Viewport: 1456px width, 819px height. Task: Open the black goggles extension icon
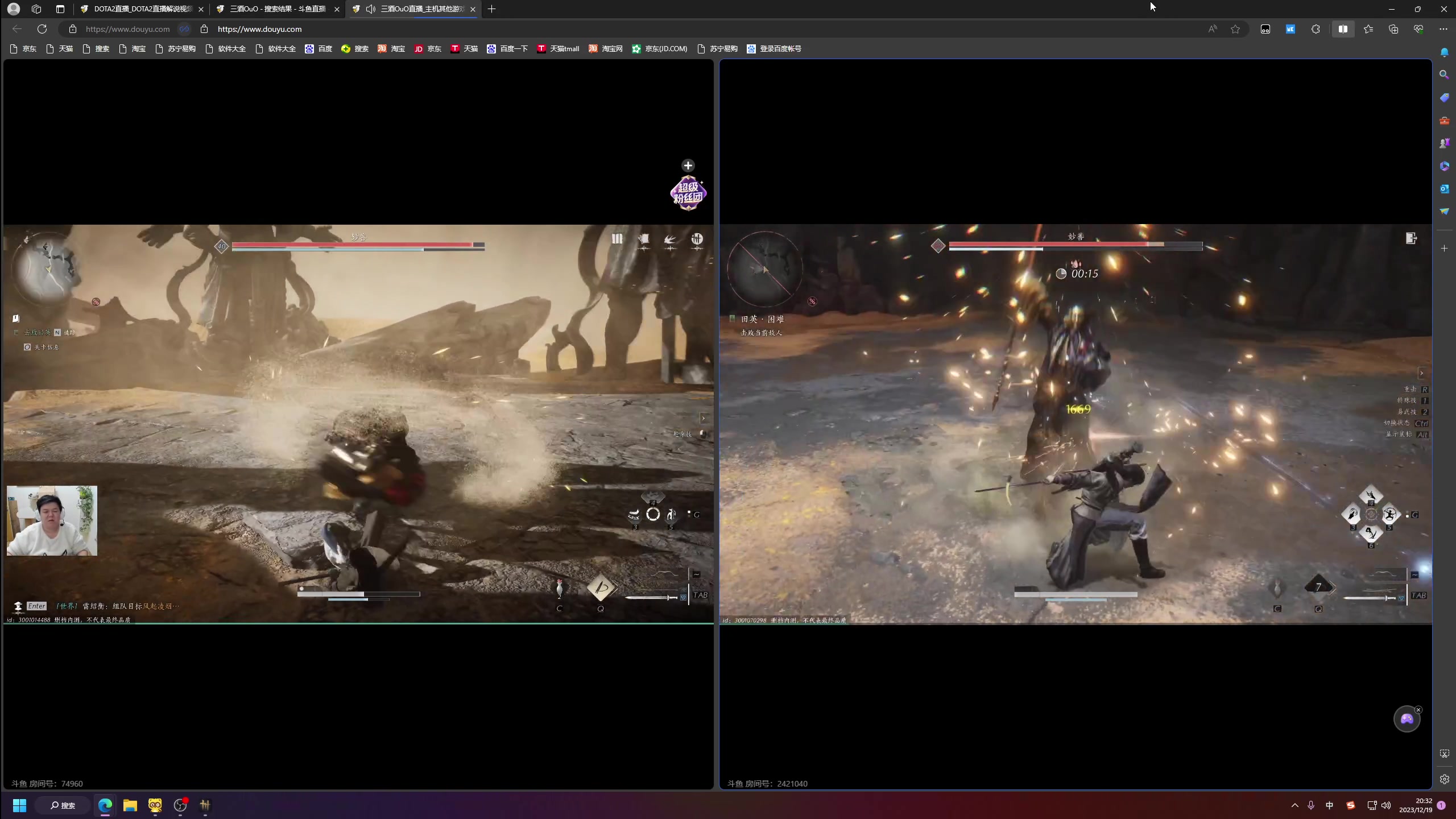coord(1265,29)
